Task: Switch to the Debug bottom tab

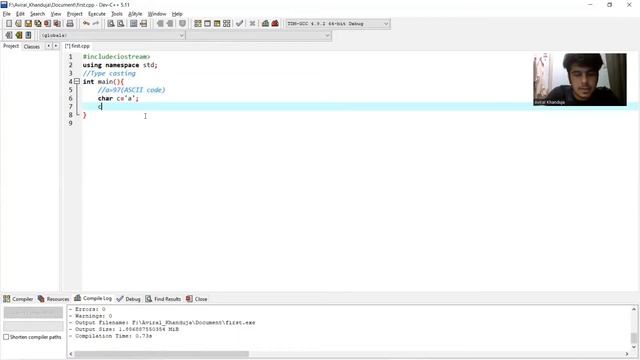Action: [129, 299]
